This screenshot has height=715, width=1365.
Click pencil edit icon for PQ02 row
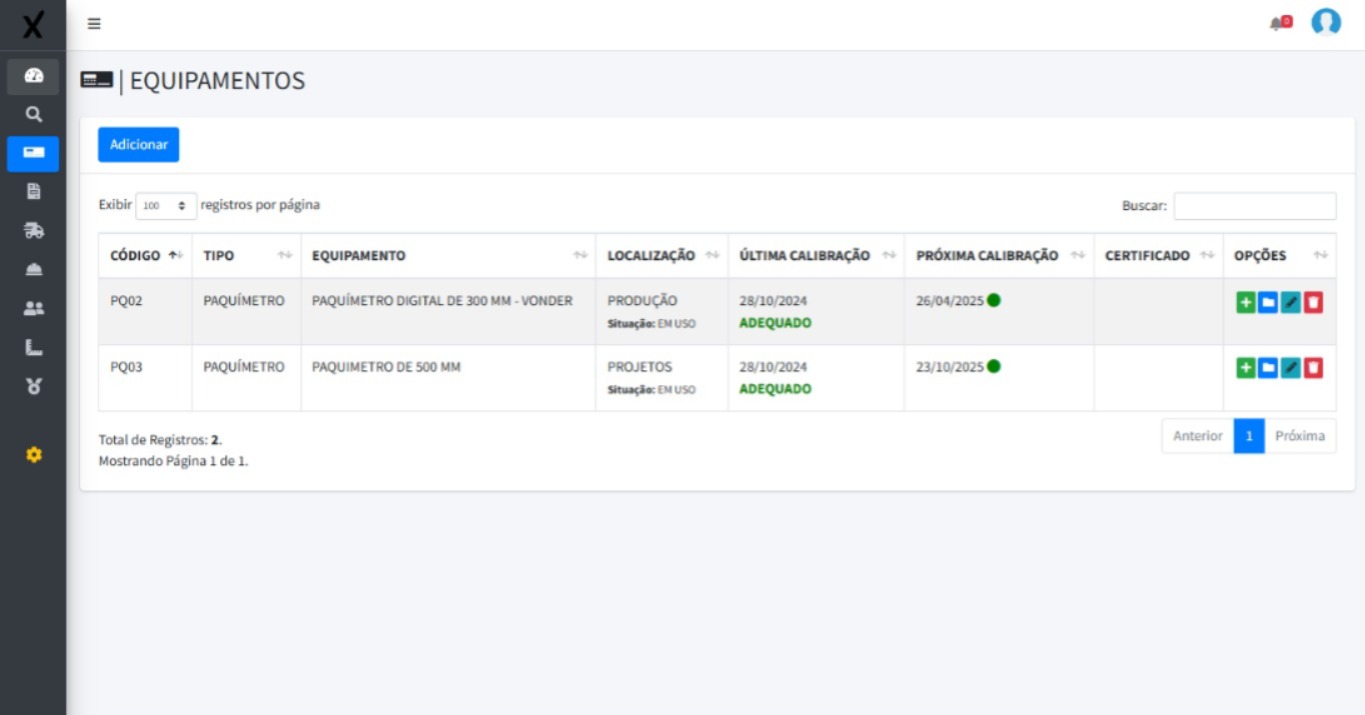pos(1291,303)
